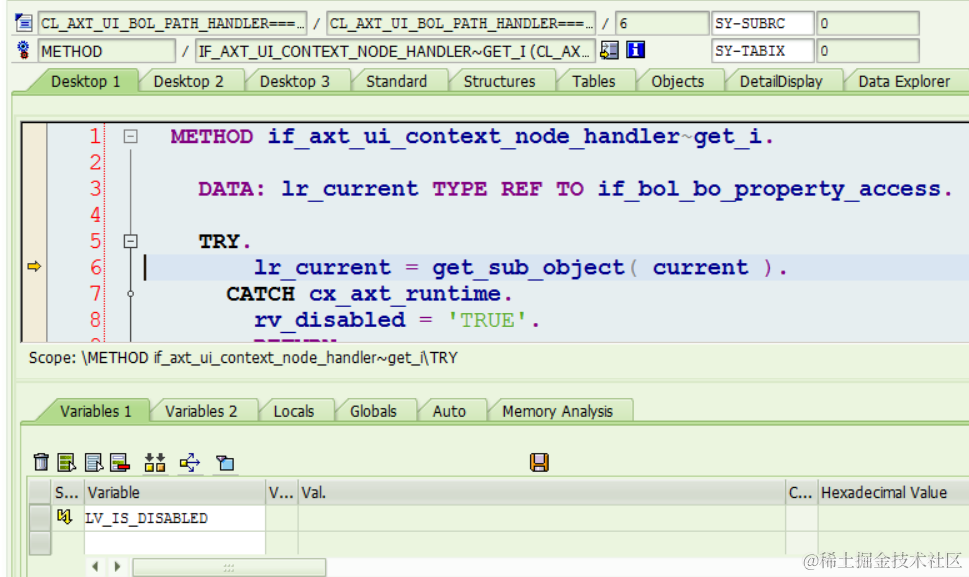
Task: Select the Variables 1 tab
Action: (96, 411)
